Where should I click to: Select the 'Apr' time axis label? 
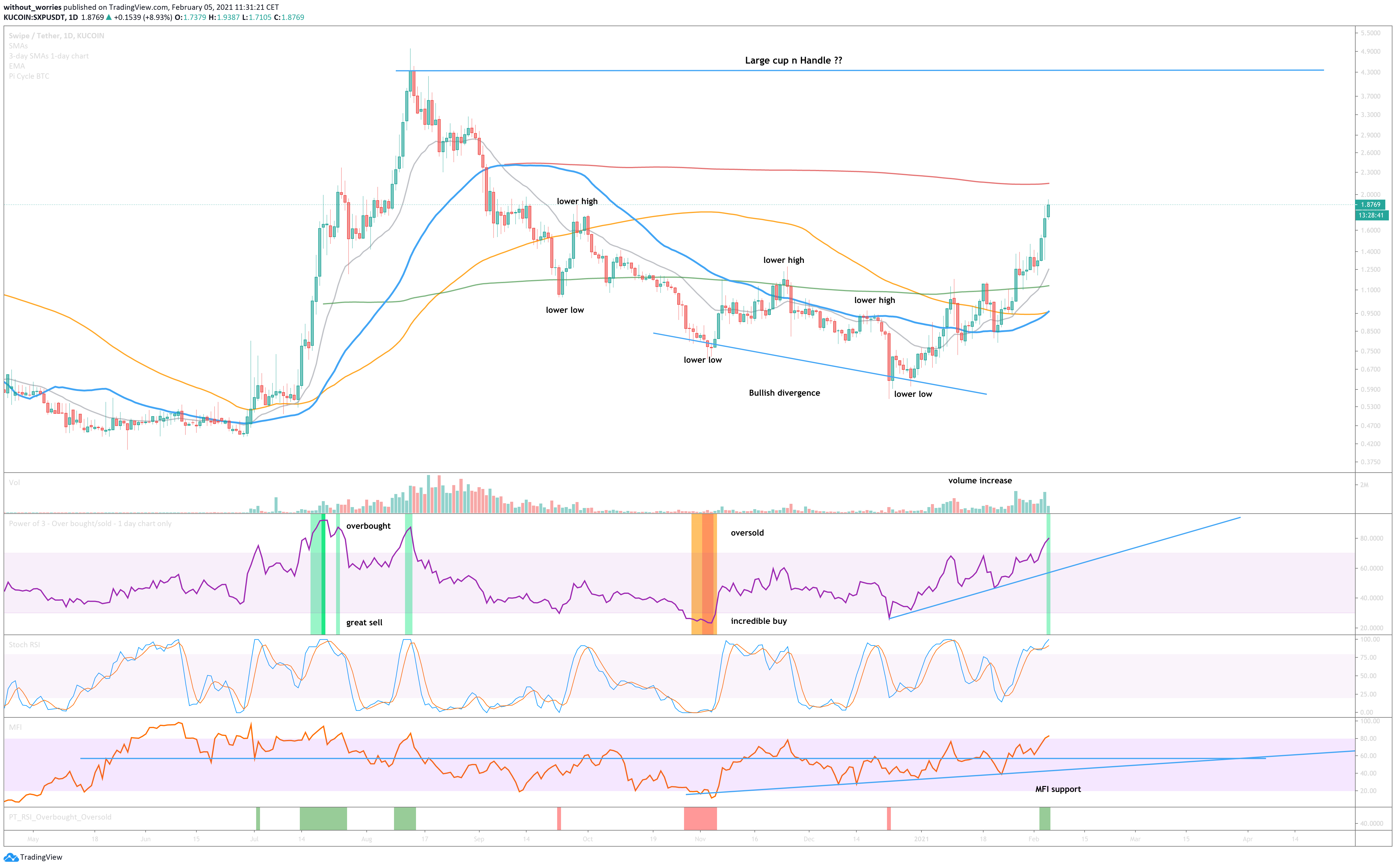pos(1247,839)
